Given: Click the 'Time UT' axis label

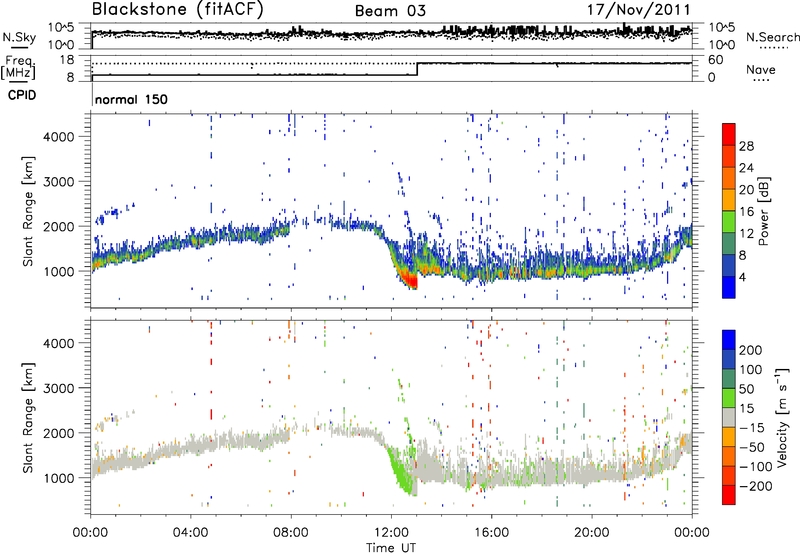Looking at the screenshot, I should tap(391, 548).
